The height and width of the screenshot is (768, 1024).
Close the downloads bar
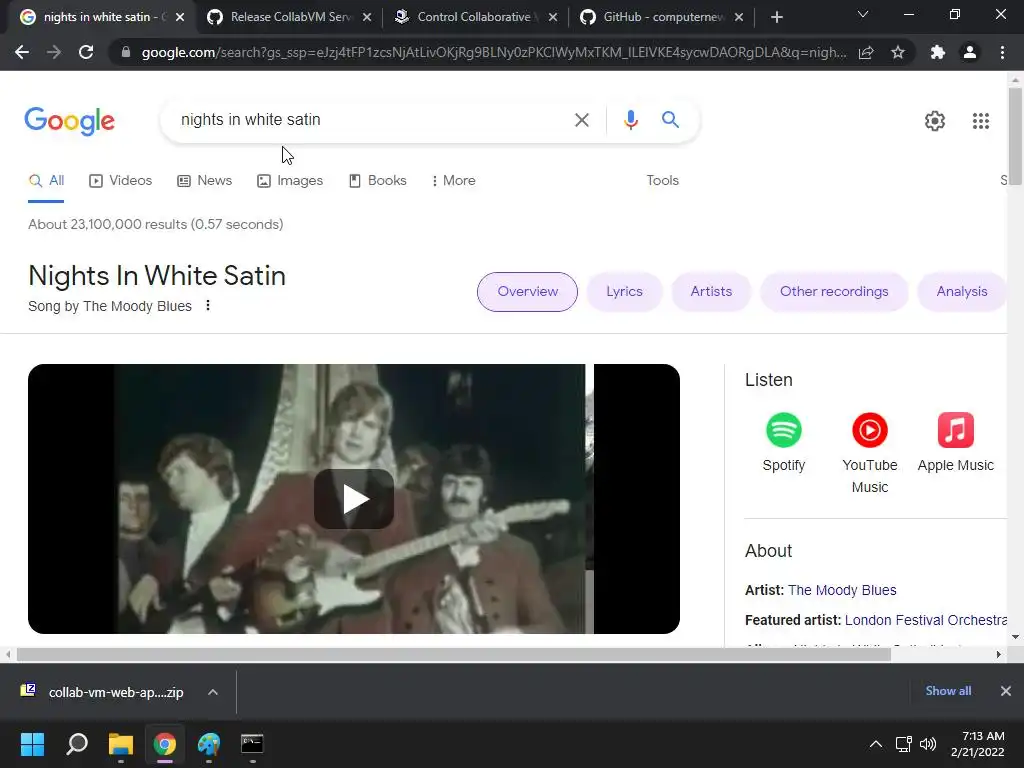click(x=1006, y=691)
